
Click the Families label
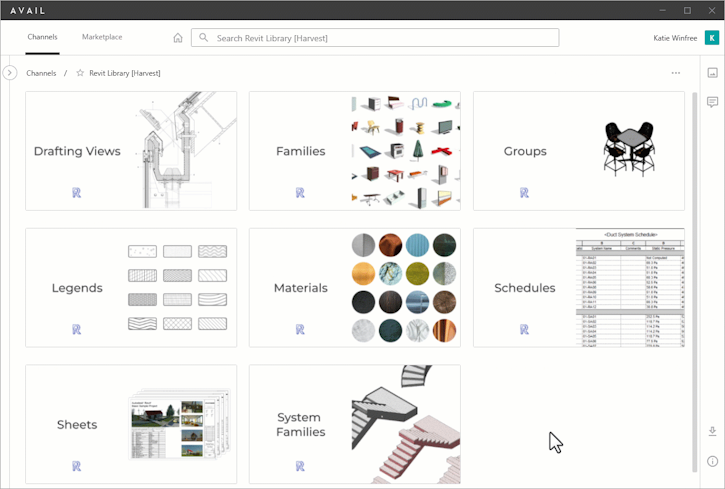pos(301,151)
